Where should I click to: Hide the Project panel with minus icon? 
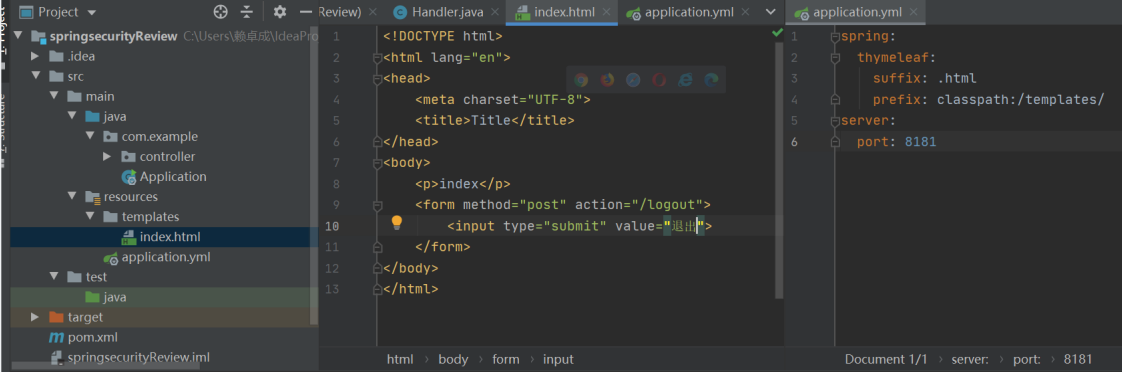click(x=306, y=12)
